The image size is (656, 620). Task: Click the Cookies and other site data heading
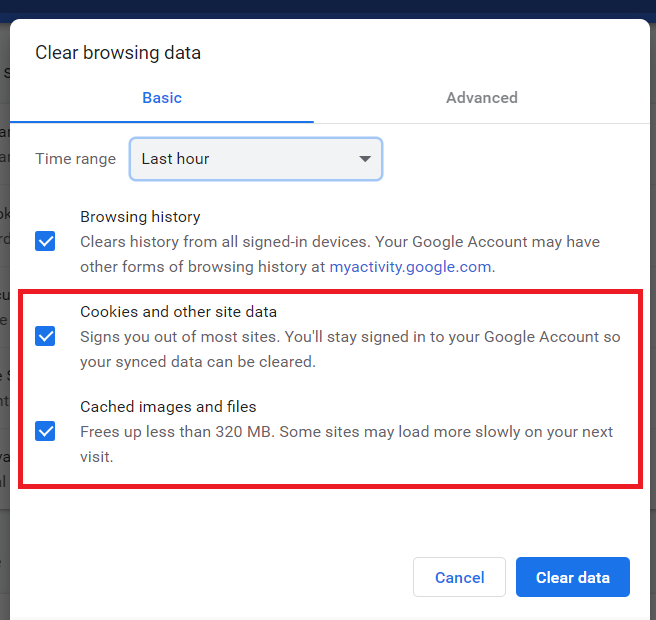click(178, 312)
